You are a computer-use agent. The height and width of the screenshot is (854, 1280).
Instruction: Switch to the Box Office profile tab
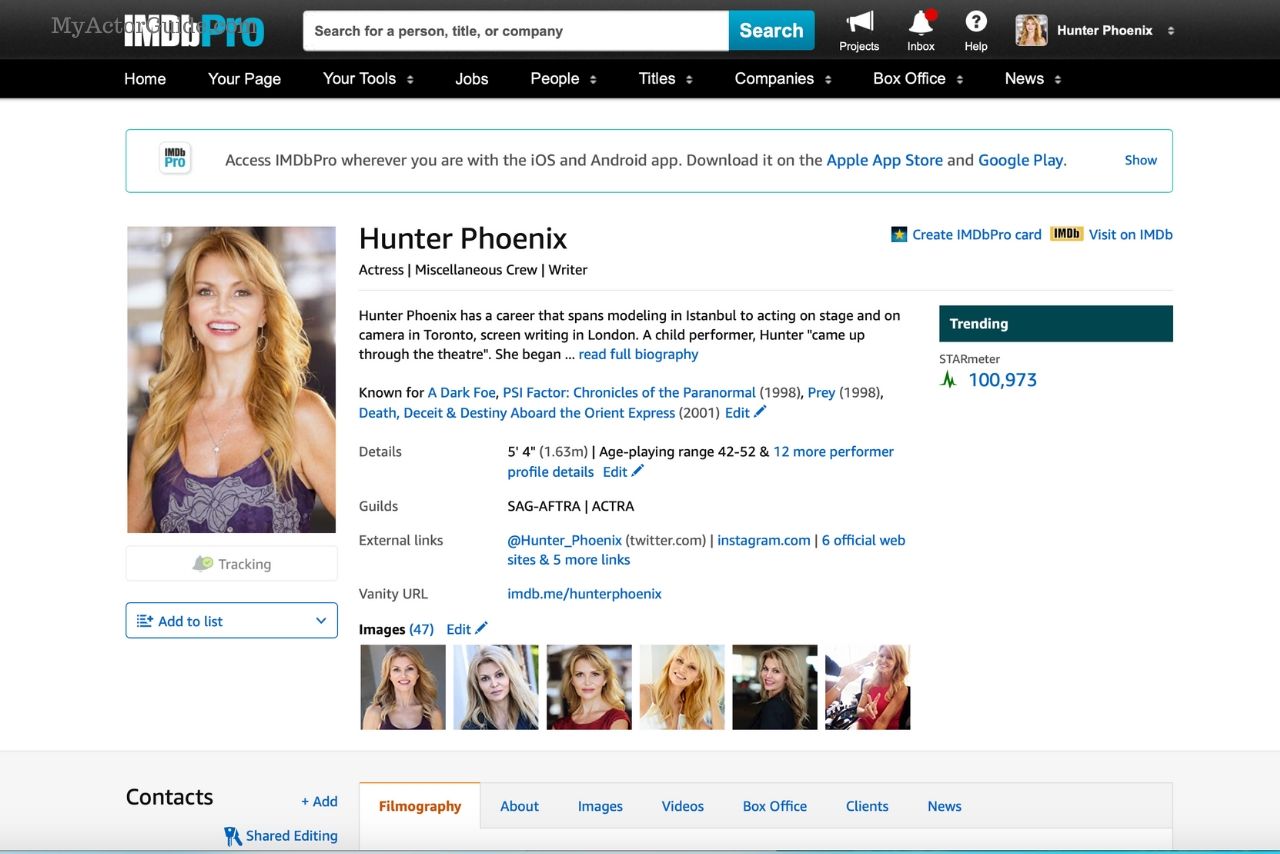775,806
